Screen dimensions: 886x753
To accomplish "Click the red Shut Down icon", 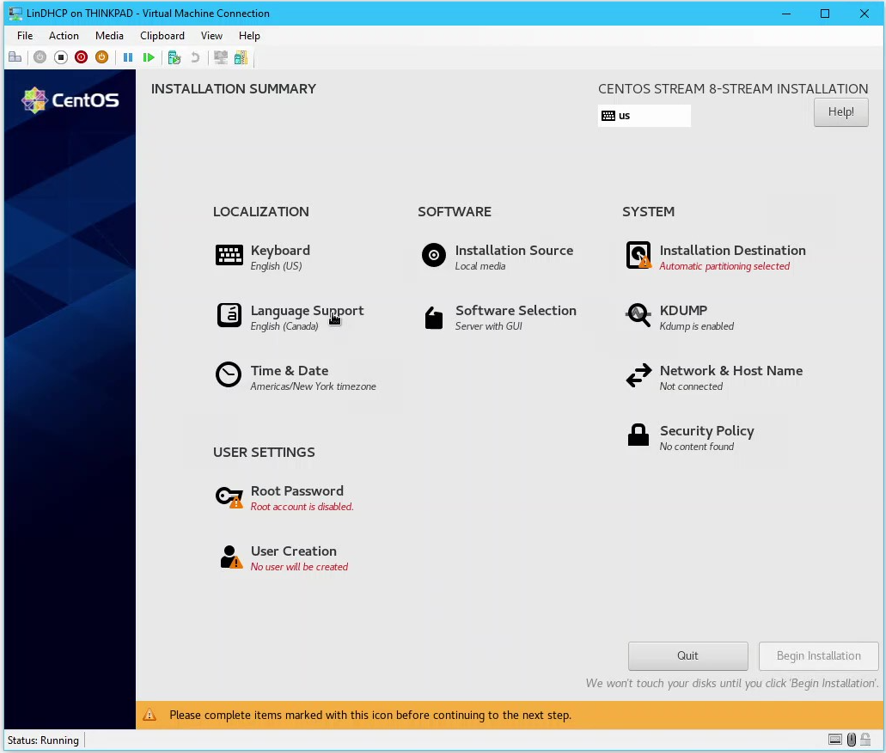I will pyautogui.click(x=81, y=57).
